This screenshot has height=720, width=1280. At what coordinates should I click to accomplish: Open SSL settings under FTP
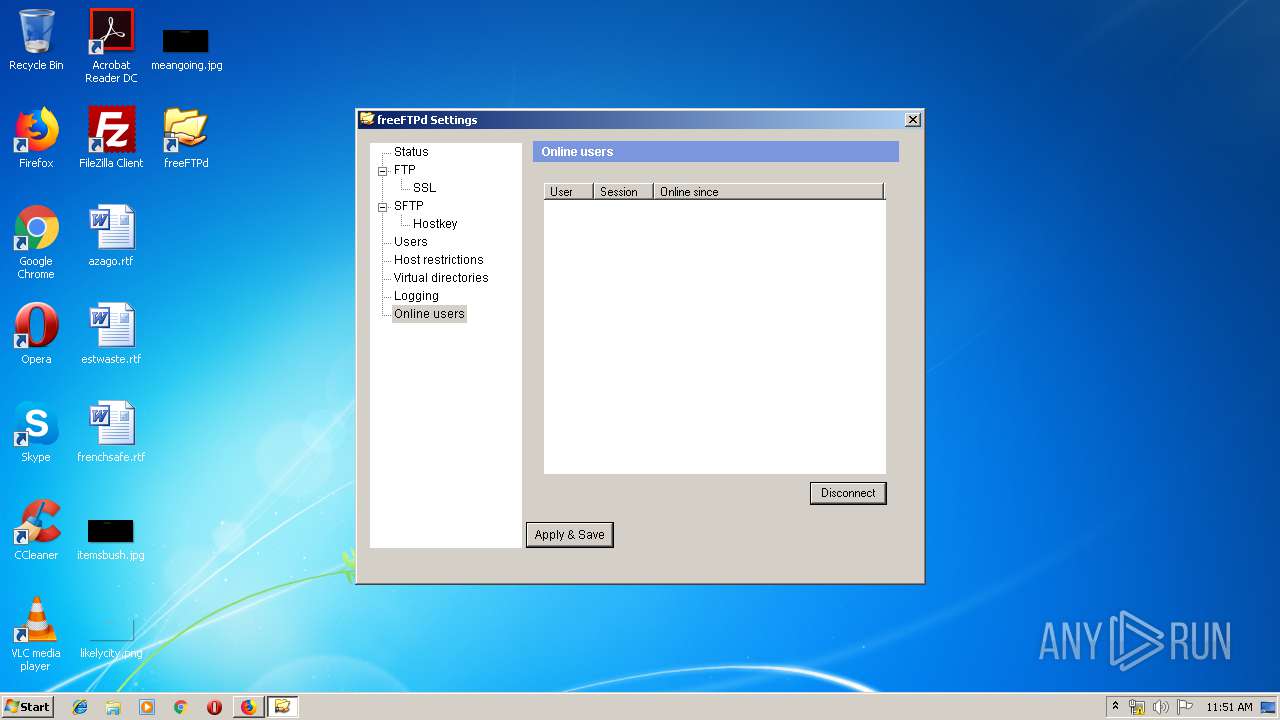(424, 188)
